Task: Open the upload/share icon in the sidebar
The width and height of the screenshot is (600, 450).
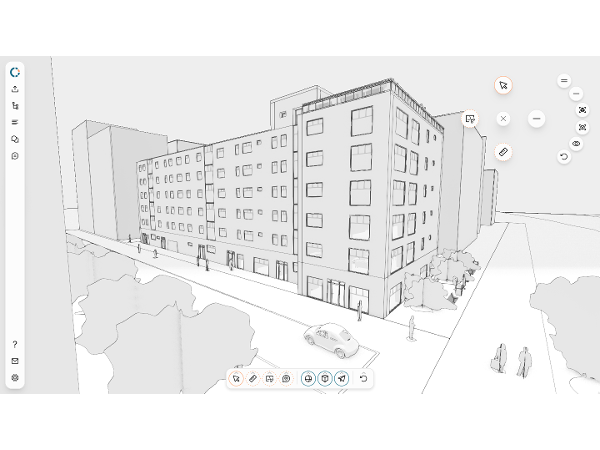Action: click(x=15, y=89)
